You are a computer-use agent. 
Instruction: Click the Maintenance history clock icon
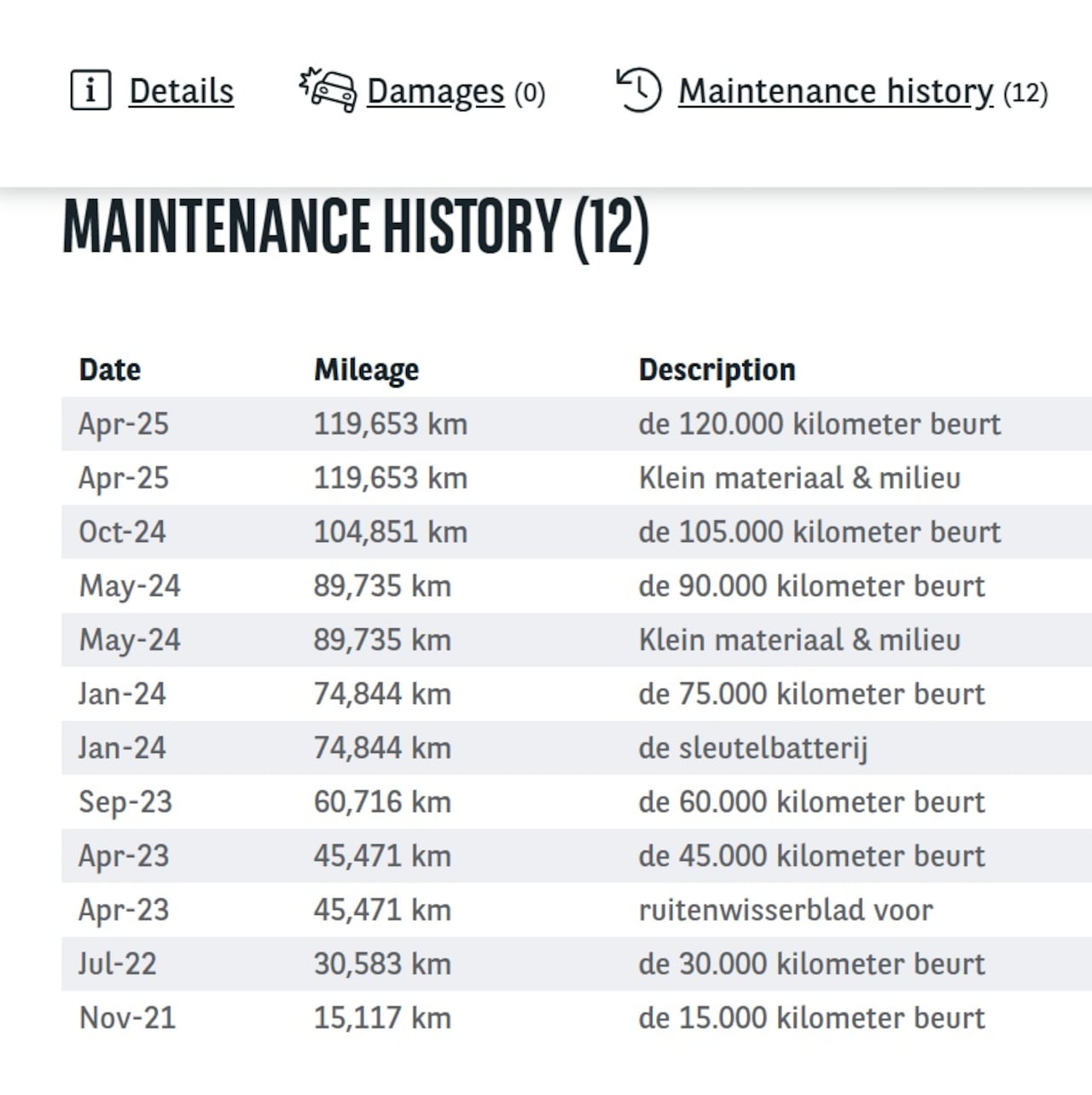click(x=639, y=90)
